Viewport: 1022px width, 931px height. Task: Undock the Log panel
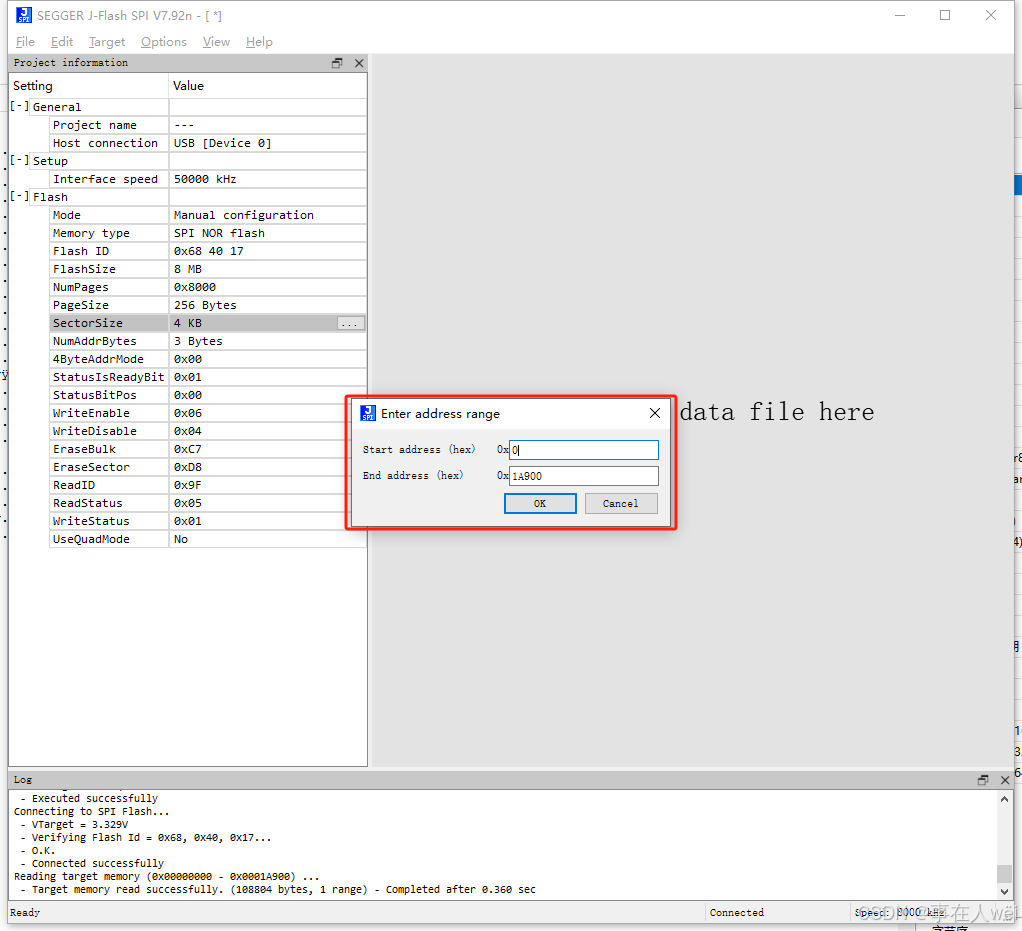pyautogui.click(x=983, y=780)
